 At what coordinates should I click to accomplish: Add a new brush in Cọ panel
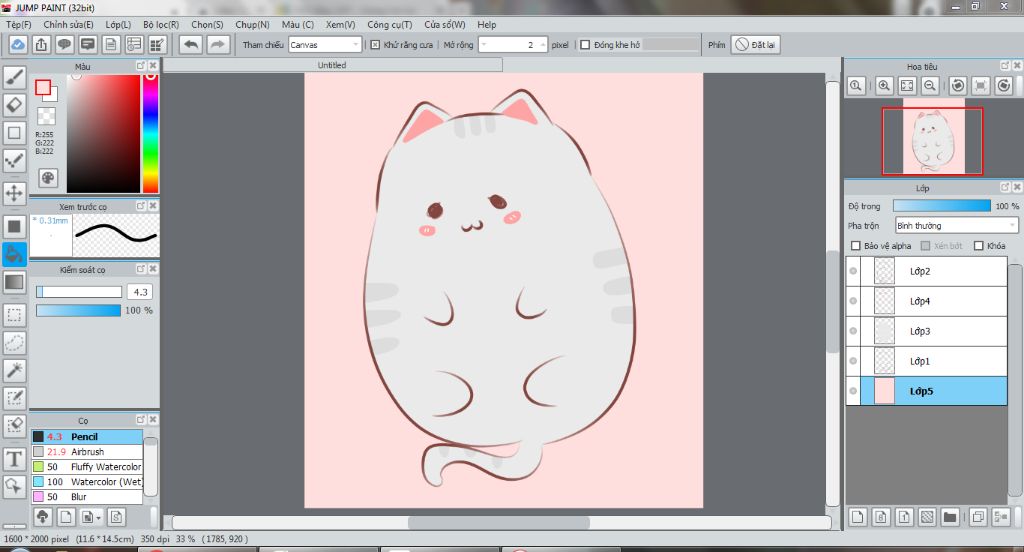pos(66,517)
